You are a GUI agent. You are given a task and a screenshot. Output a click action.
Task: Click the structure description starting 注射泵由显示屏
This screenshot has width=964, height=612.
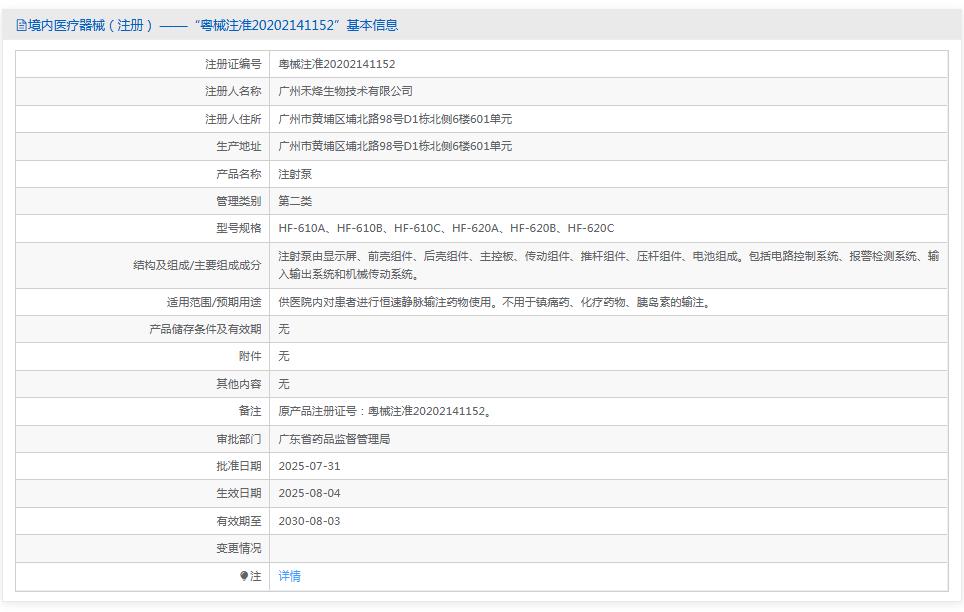click(609, 265)
